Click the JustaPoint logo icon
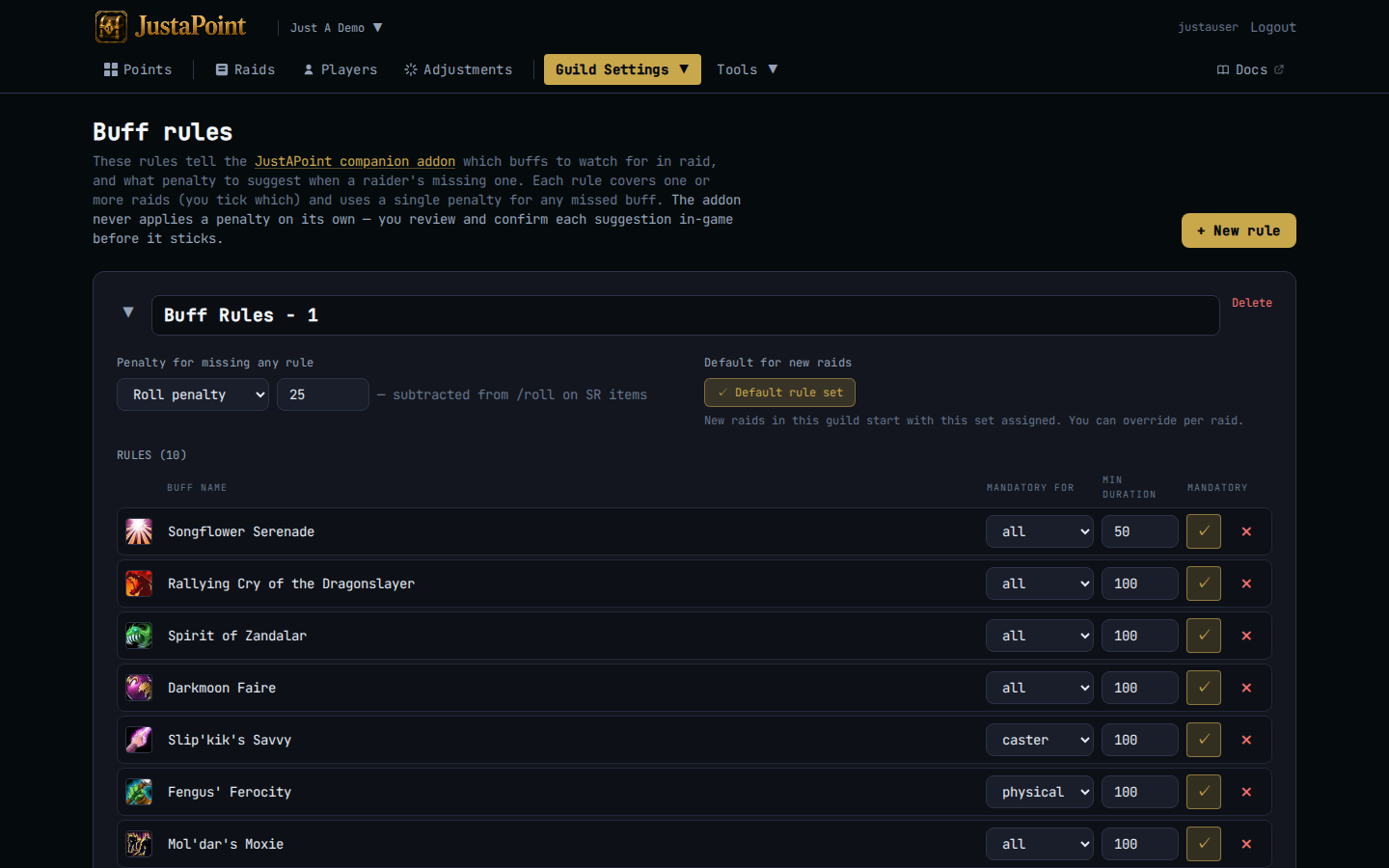 pyautogui.click(x=111, y=27)
